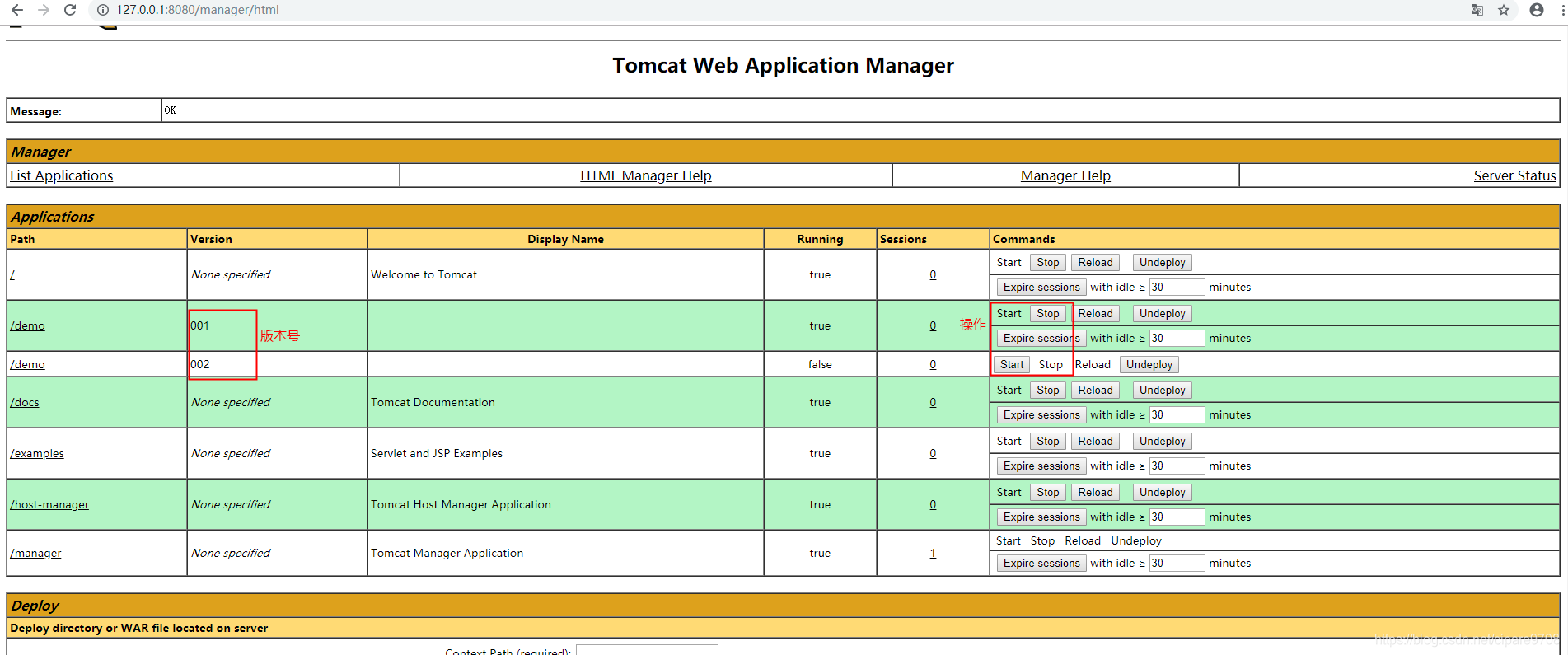Reload the /demo version 001 application
The width and height of the screenshot is (1568, 655).
pyautogui.click(x=1095, y=313)
